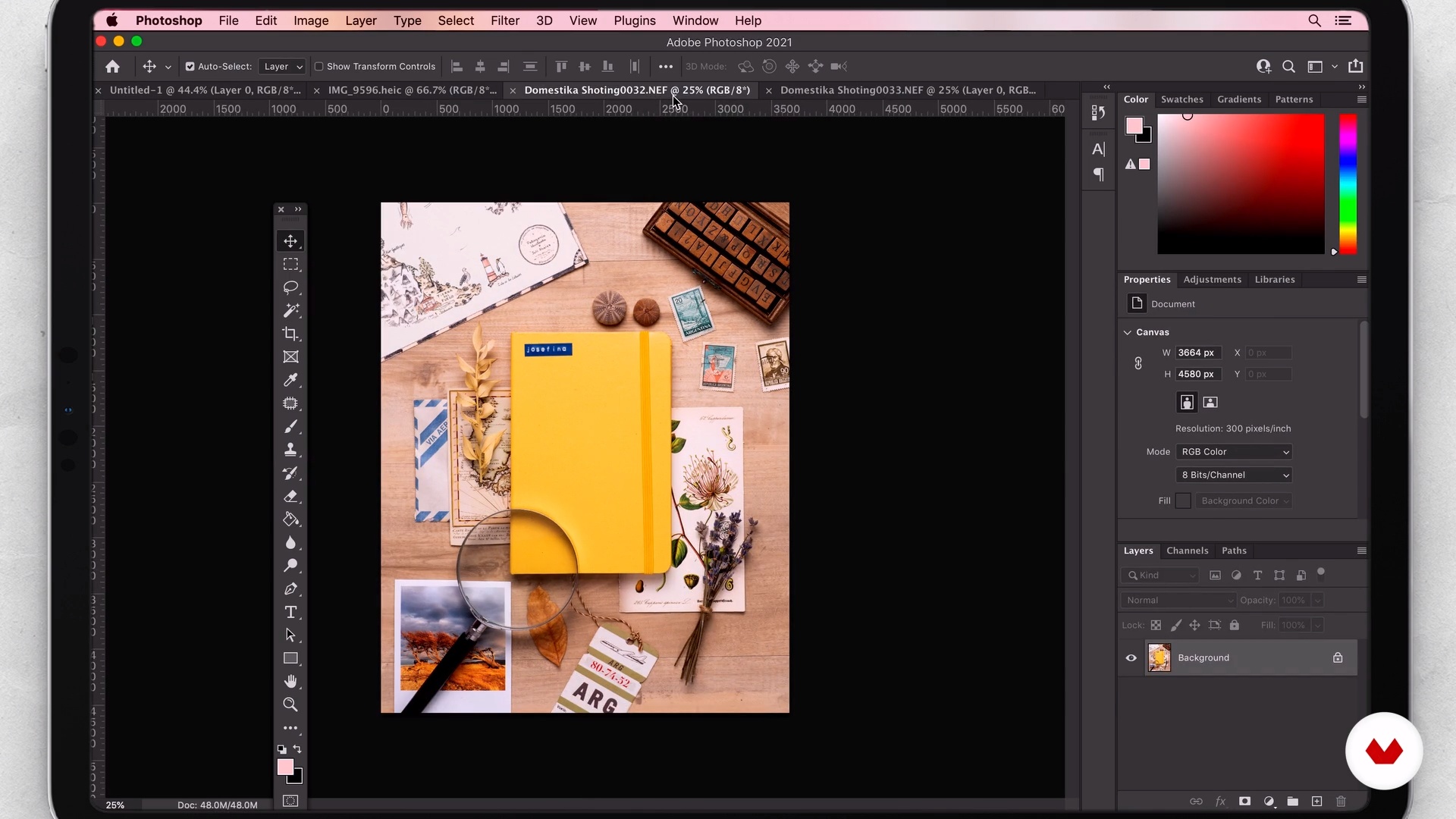Toggle Quick Mask mode icon
1456x819 pixels.
(290, 801)
